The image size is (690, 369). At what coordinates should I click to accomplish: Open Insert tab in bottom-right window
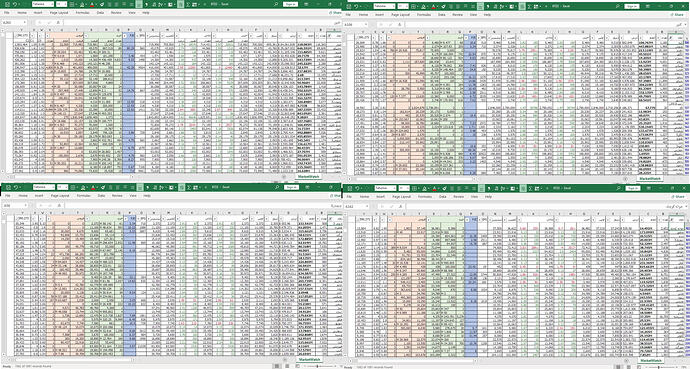(380, 197)
